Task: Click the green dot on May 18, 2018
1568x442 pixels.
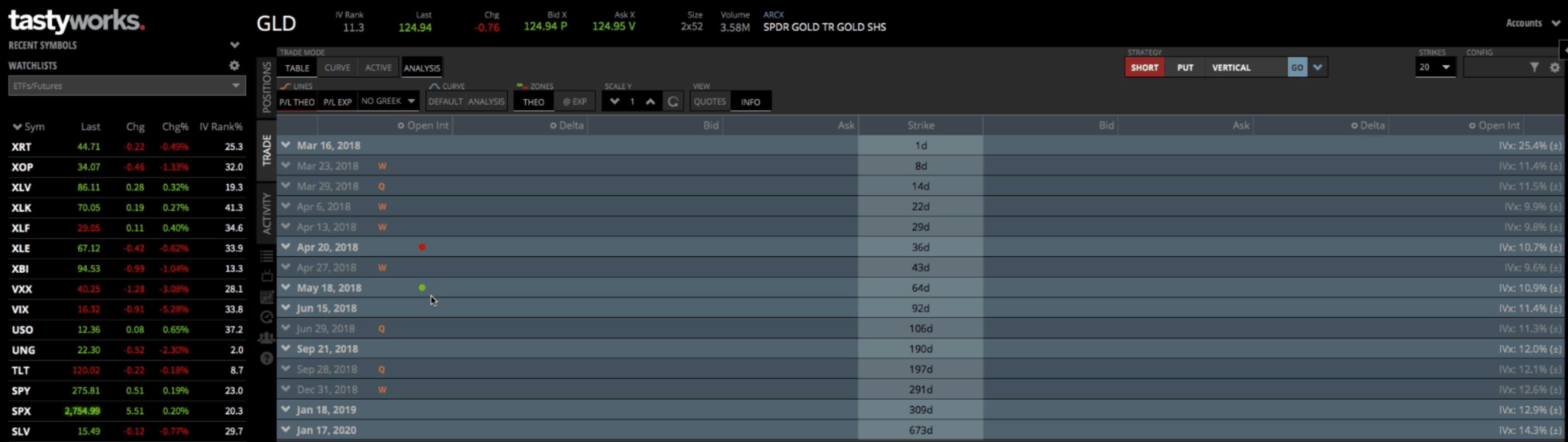Action: pyautogui.click(x=422, y=288)
